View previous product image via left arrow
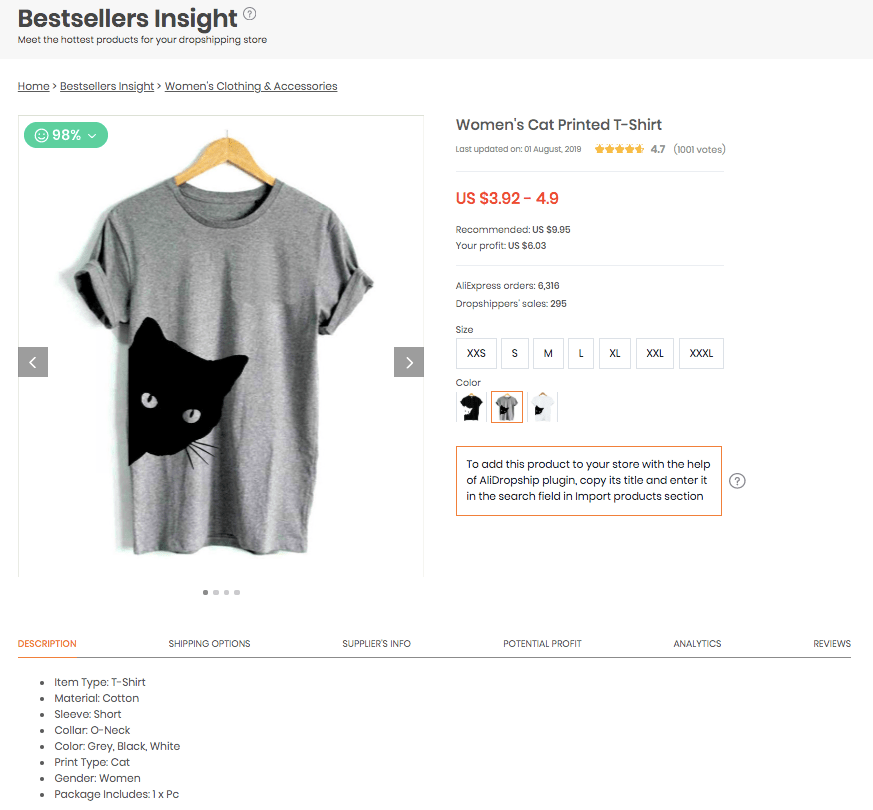Viewport: 873px width, 810px height. click(x=32, y=362)
